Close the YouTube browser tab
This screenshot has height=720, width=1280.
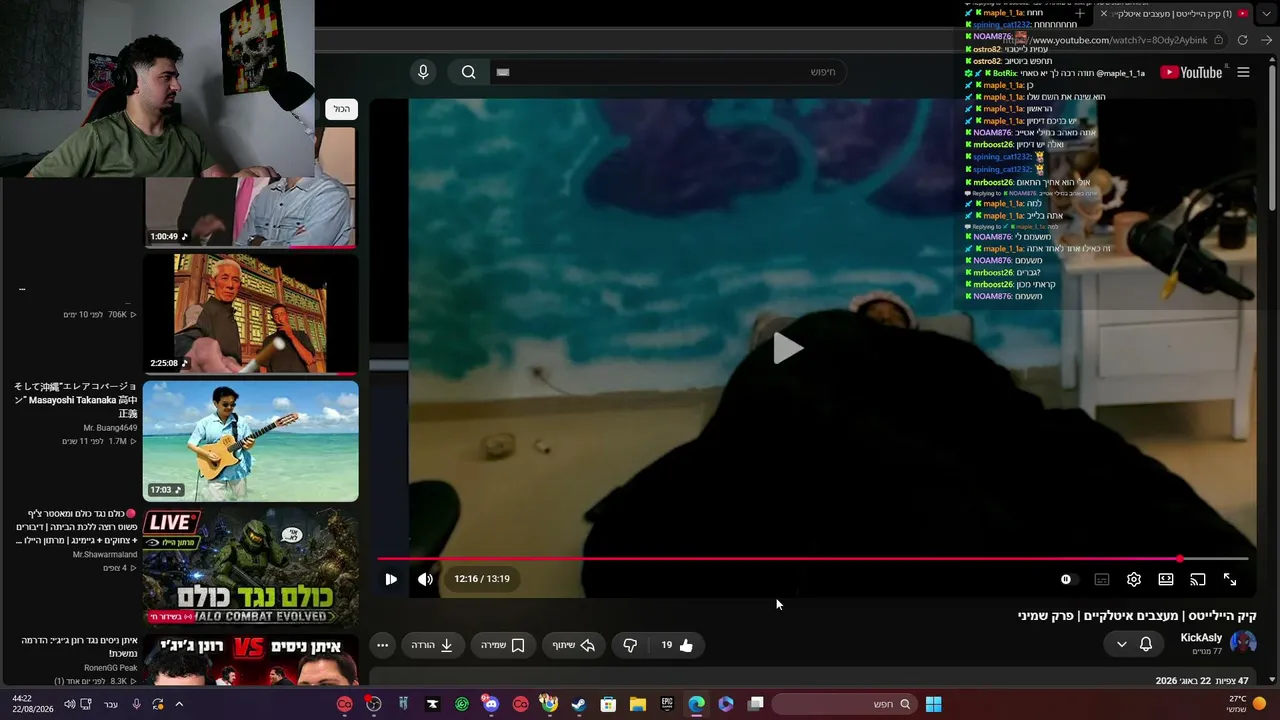pos(1104,14)
